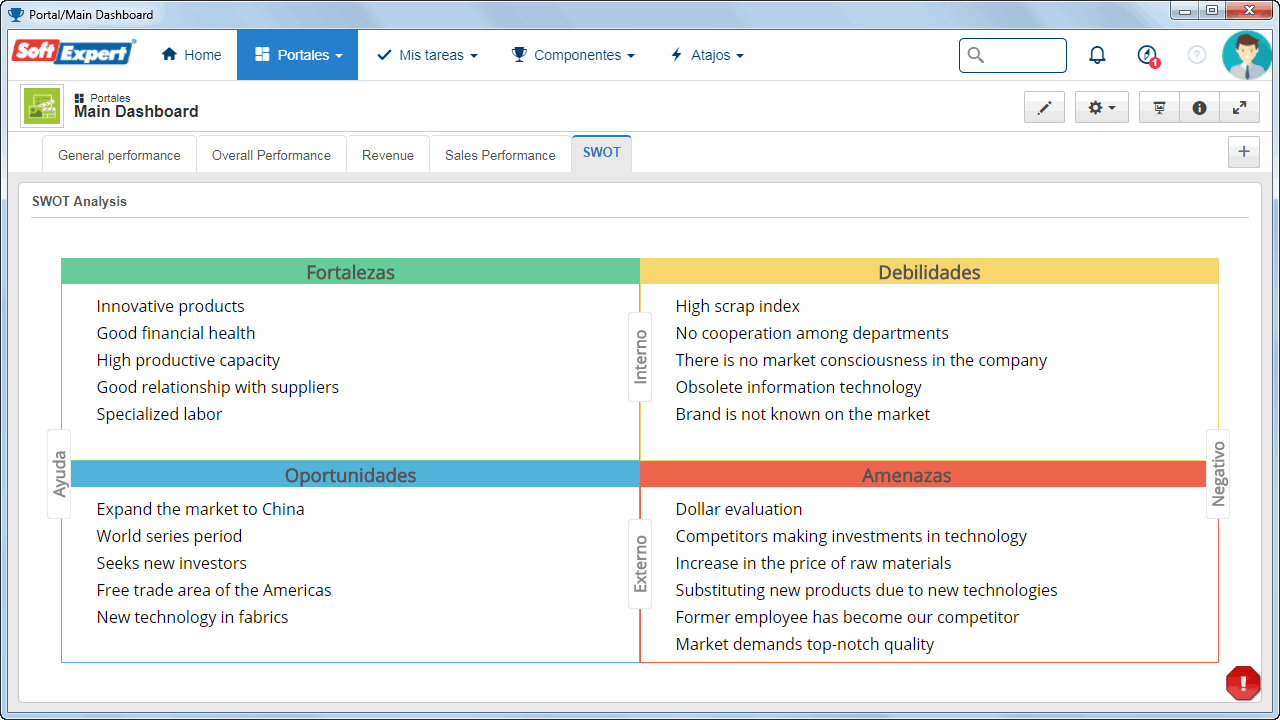Click into the search input field
Screen dimensions: 1280x720
pos(1013,55)
